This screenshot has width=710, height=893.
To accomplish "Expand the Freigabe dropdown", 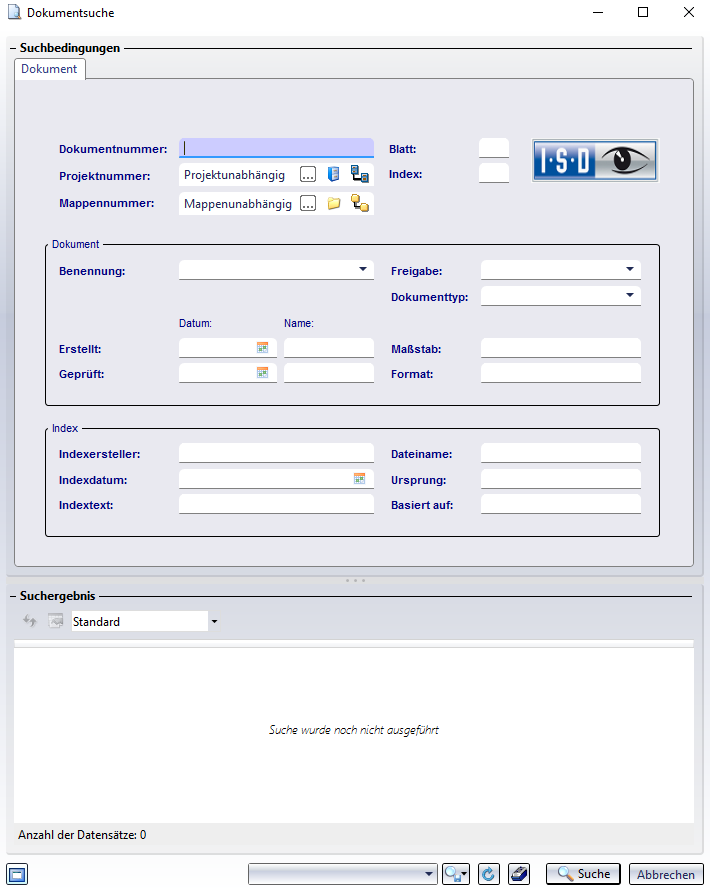I will pyautogui.click(x=630, y=269).
